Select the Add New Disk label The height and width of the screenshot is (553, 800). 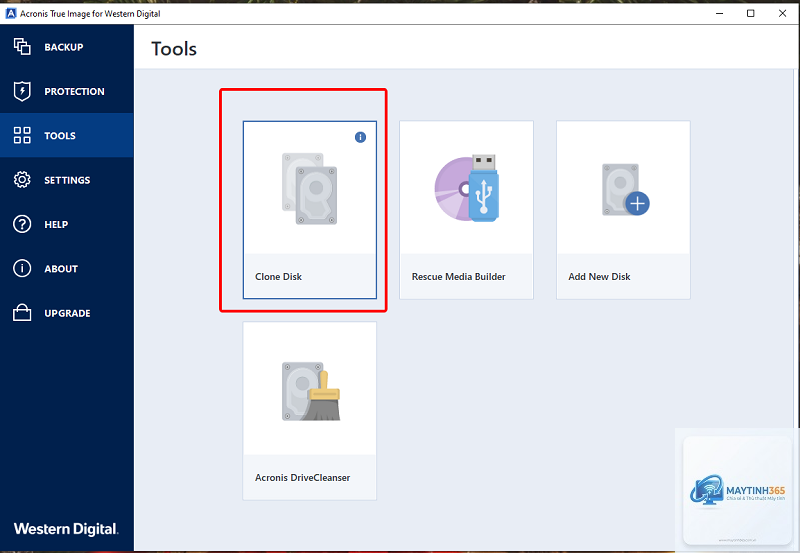coord(599,276)
